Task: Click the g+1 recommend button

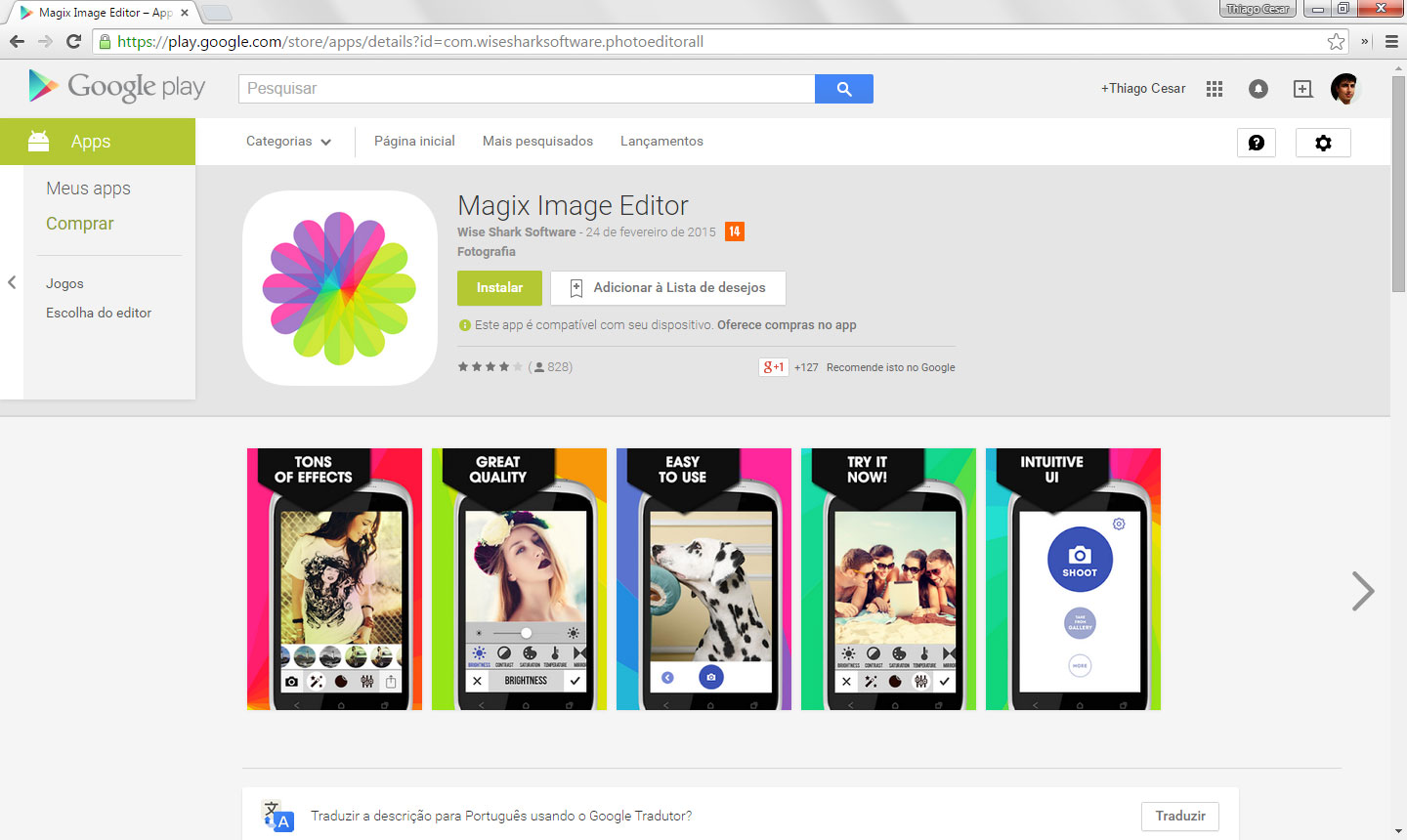Action: pyautogui.click(x=773, y=367)
